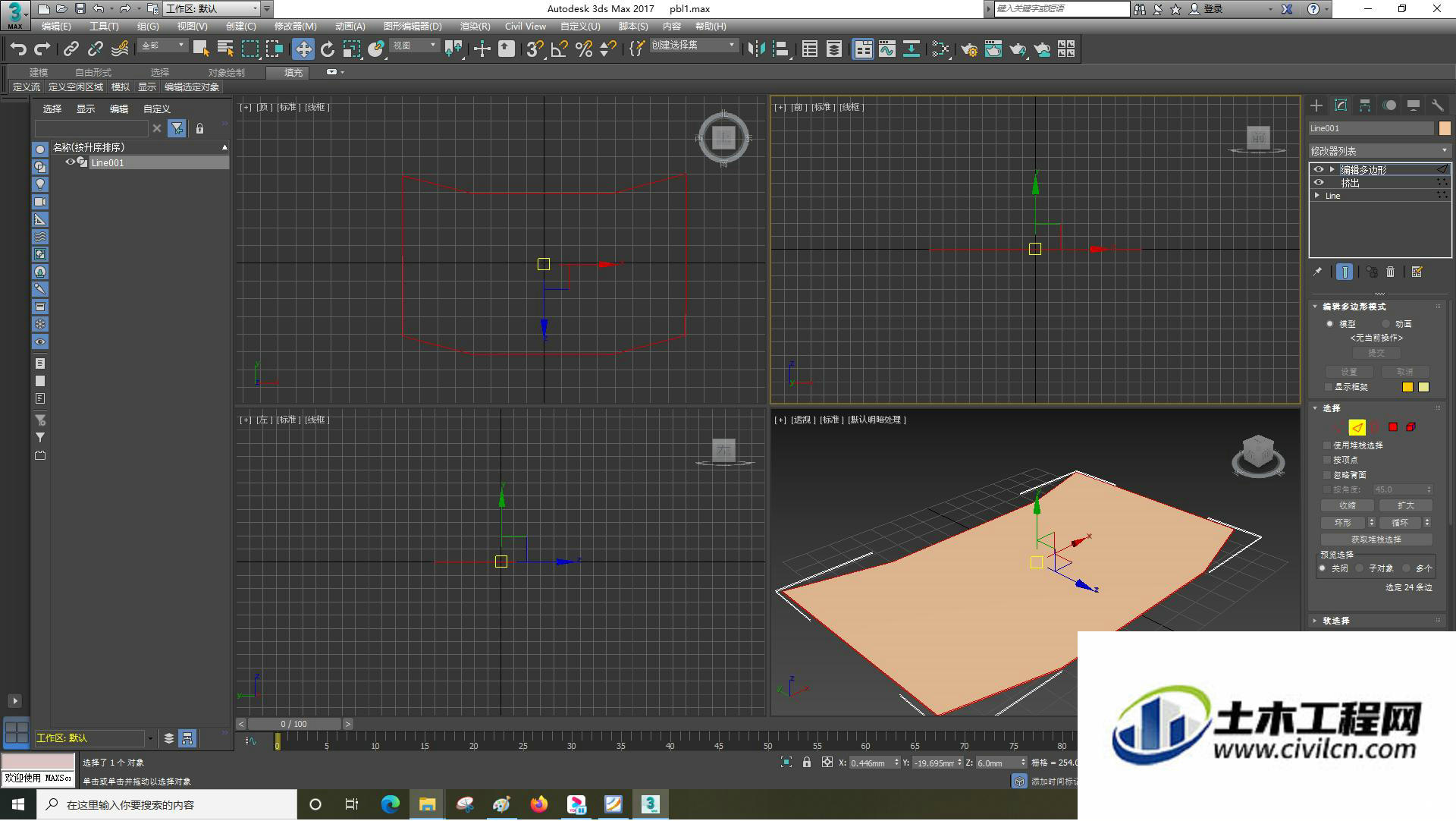
Task: Select the 子对象 preview radio button
Action: click(x=1360, y=568)
